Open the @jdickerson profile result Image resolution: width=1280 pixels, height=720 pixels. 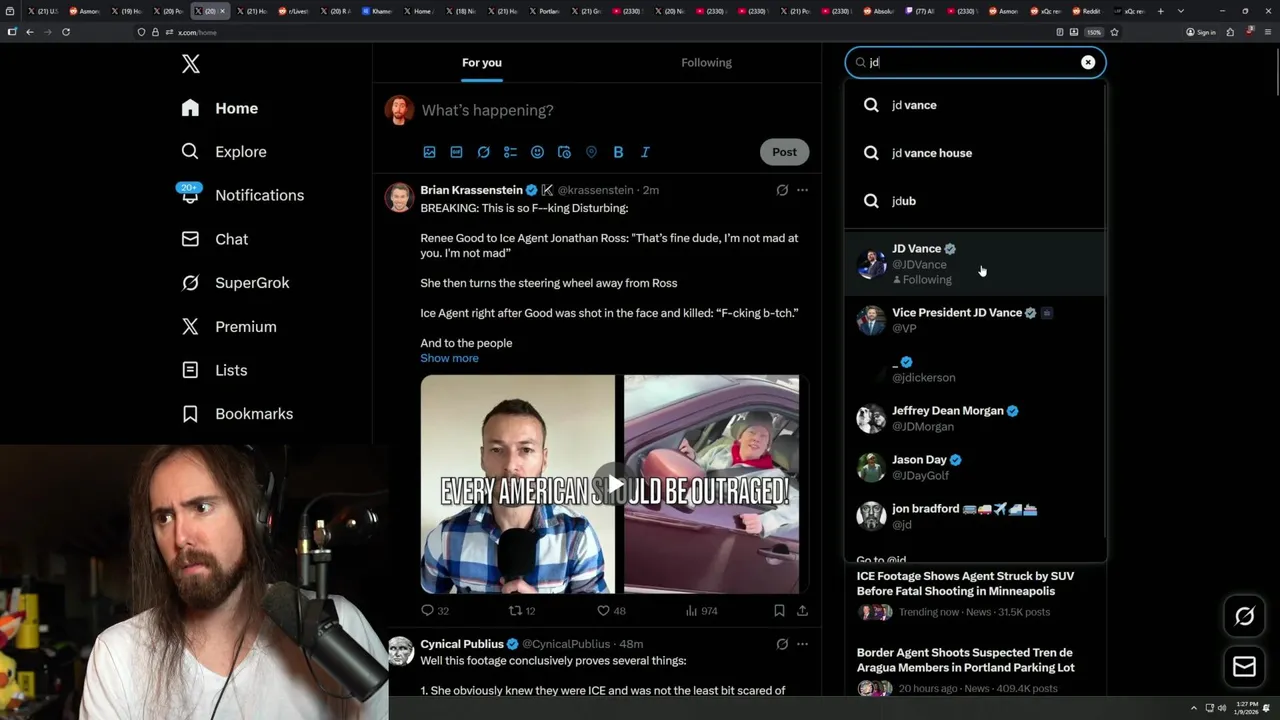click(975, 370)
